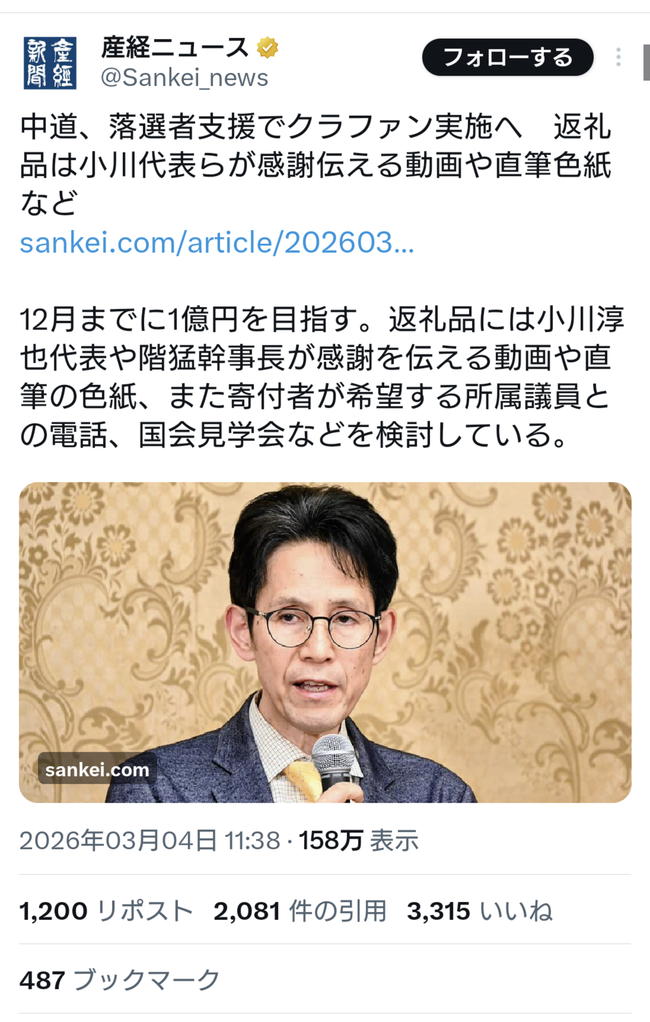Click the 12月までに1億円 body paragraph
The height and width of the screenshot is (1022, 650).
pos(322,377)
